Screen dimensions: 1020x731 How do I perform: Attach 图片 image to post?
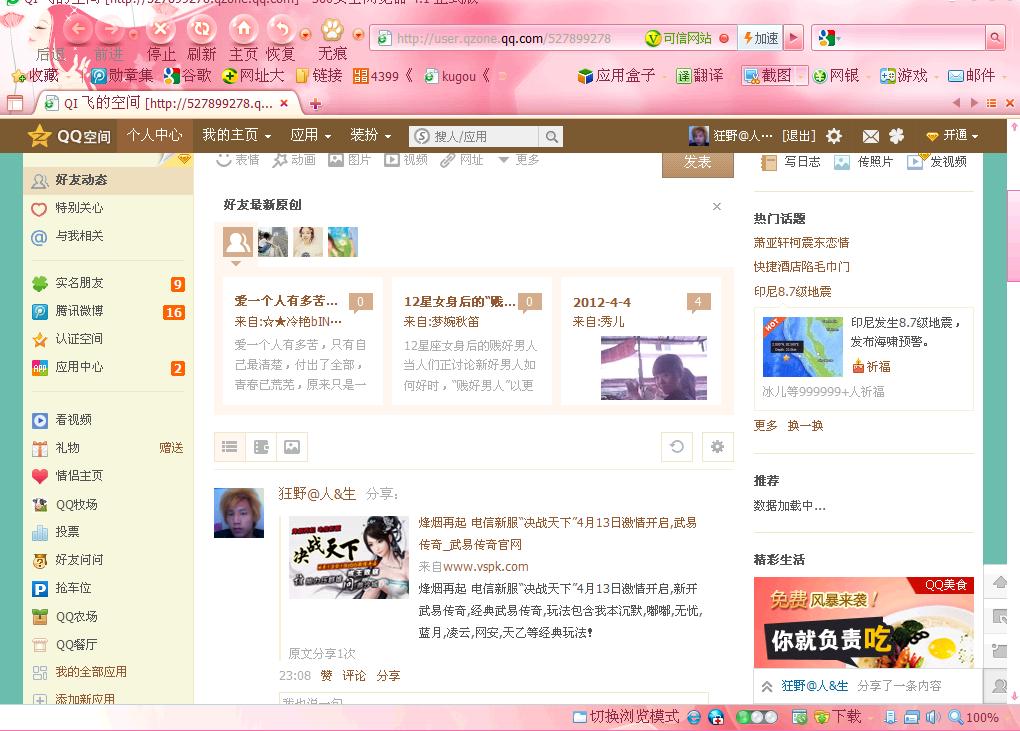(x=349, y=159)
